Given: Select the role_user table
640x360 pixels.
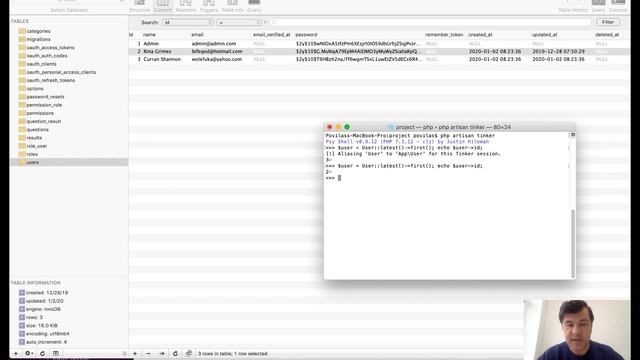Looking at the screenshot, I should [36, 146].
